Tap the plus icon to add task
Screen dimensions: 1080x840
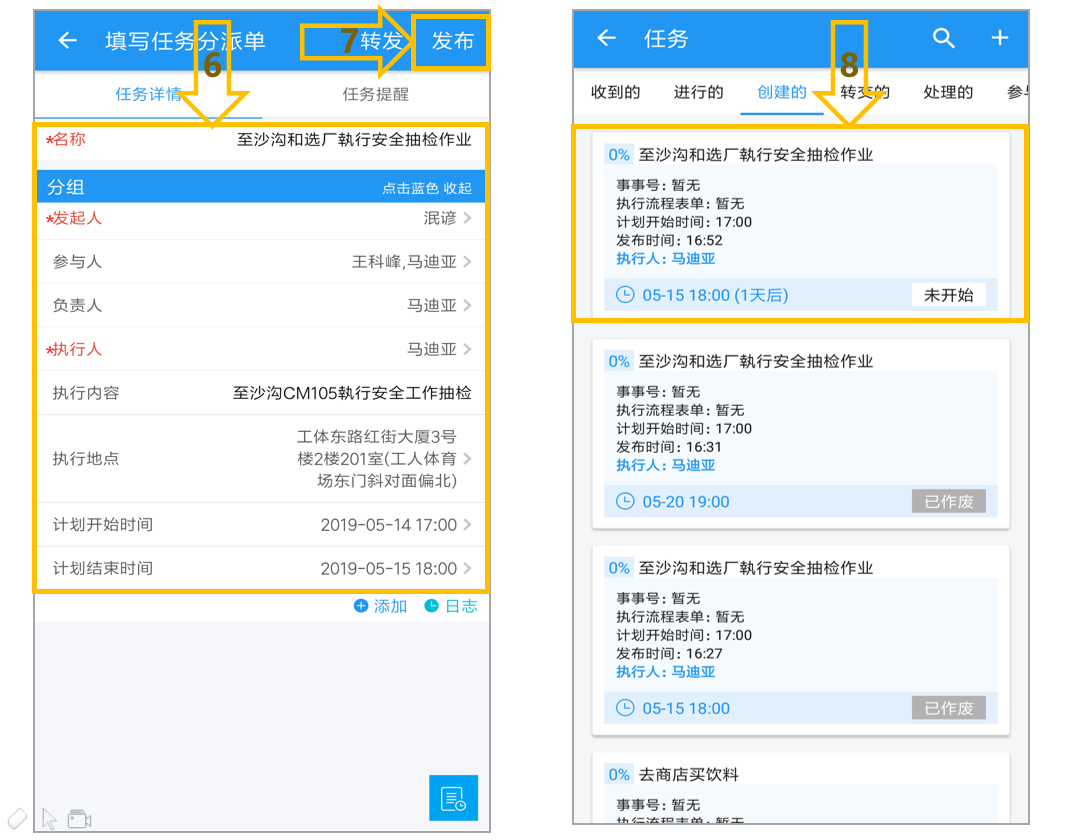pyautogui.click(x=999, y=38)
